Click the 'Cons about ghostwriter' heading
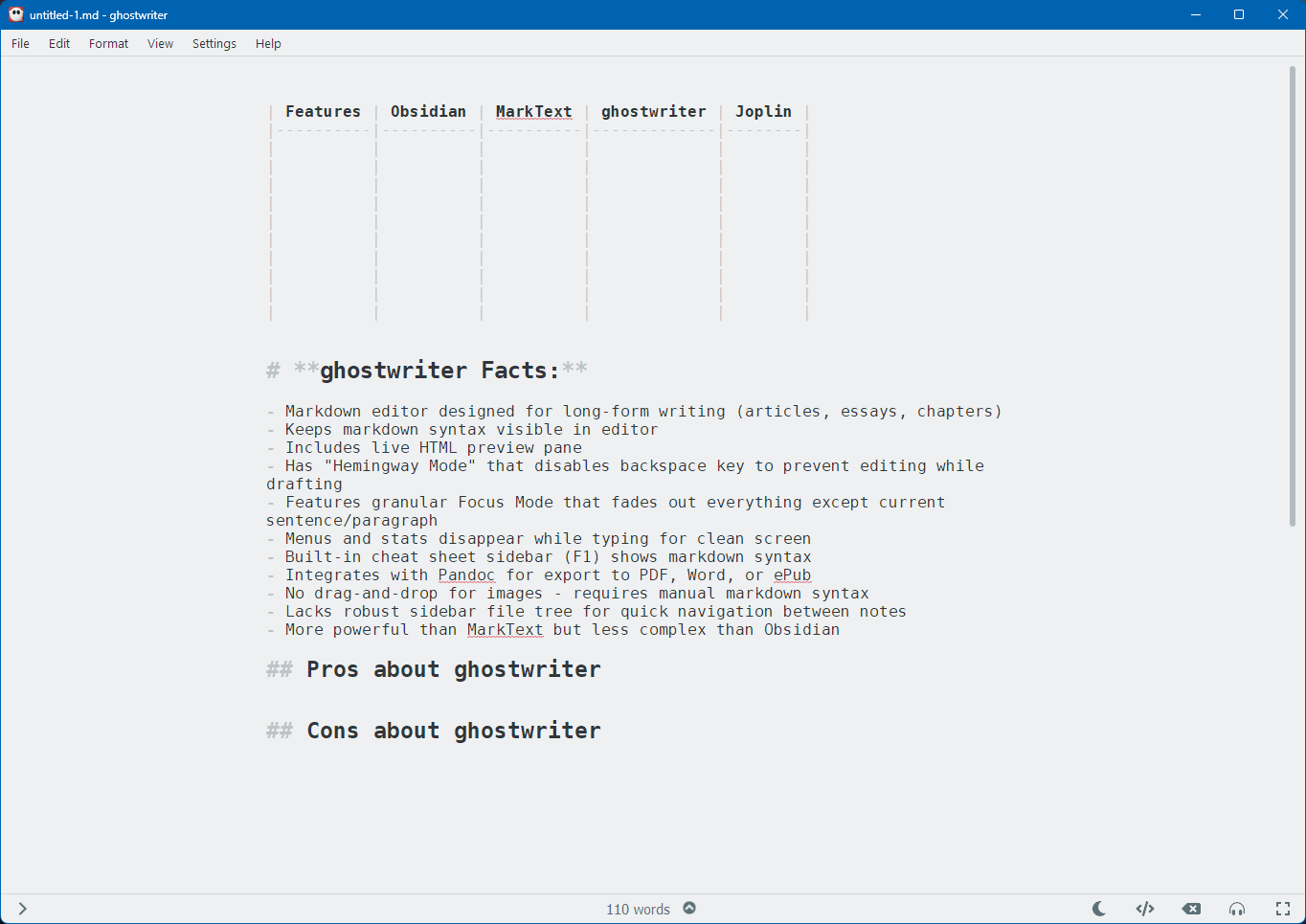The height and width of the screenshot is (924, 1306). (454, 731)
